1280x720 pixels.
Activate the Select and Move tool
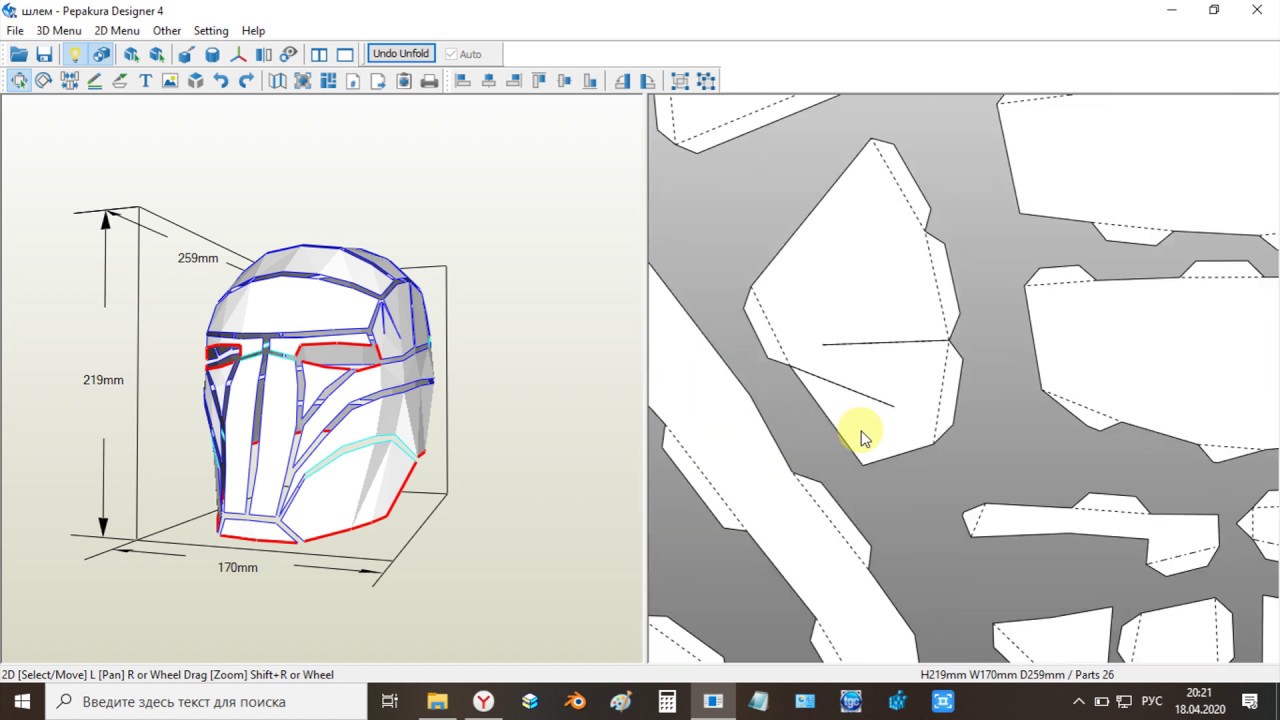[19, 81]
